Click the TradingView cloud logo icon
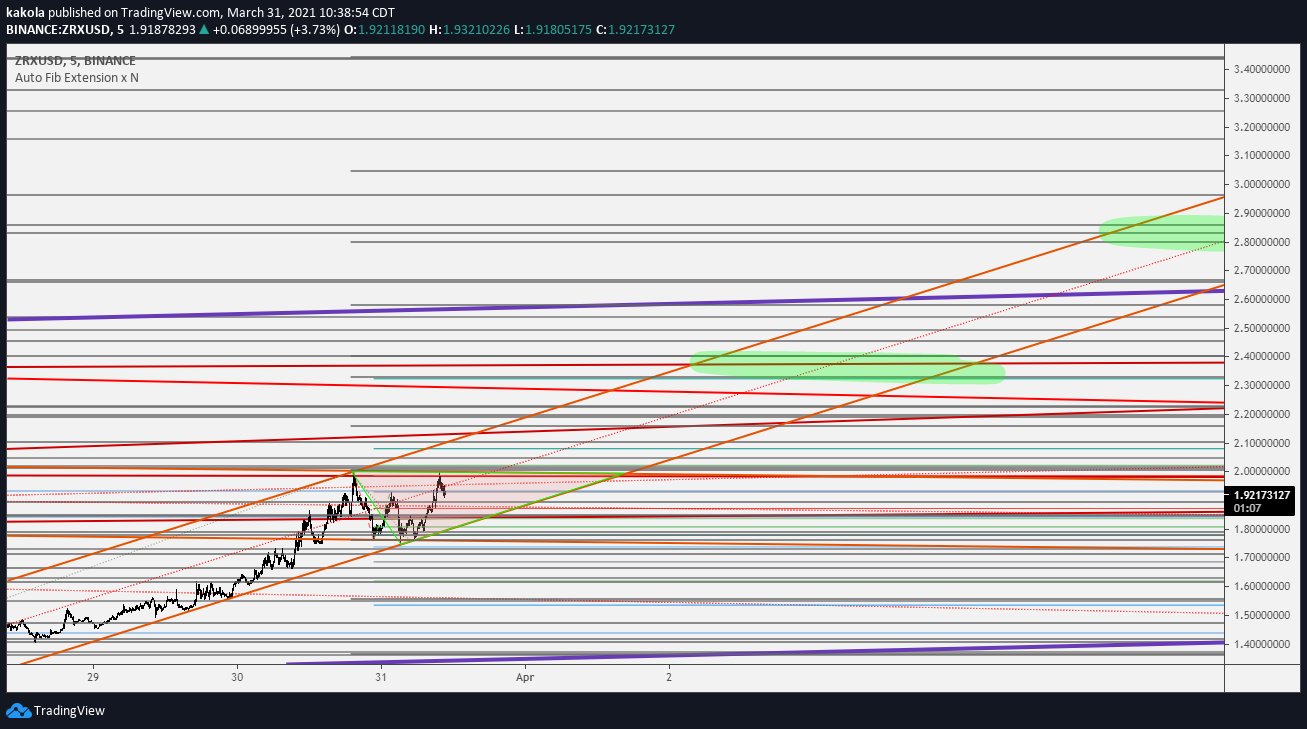1307x729 pixels. point(18,711)
